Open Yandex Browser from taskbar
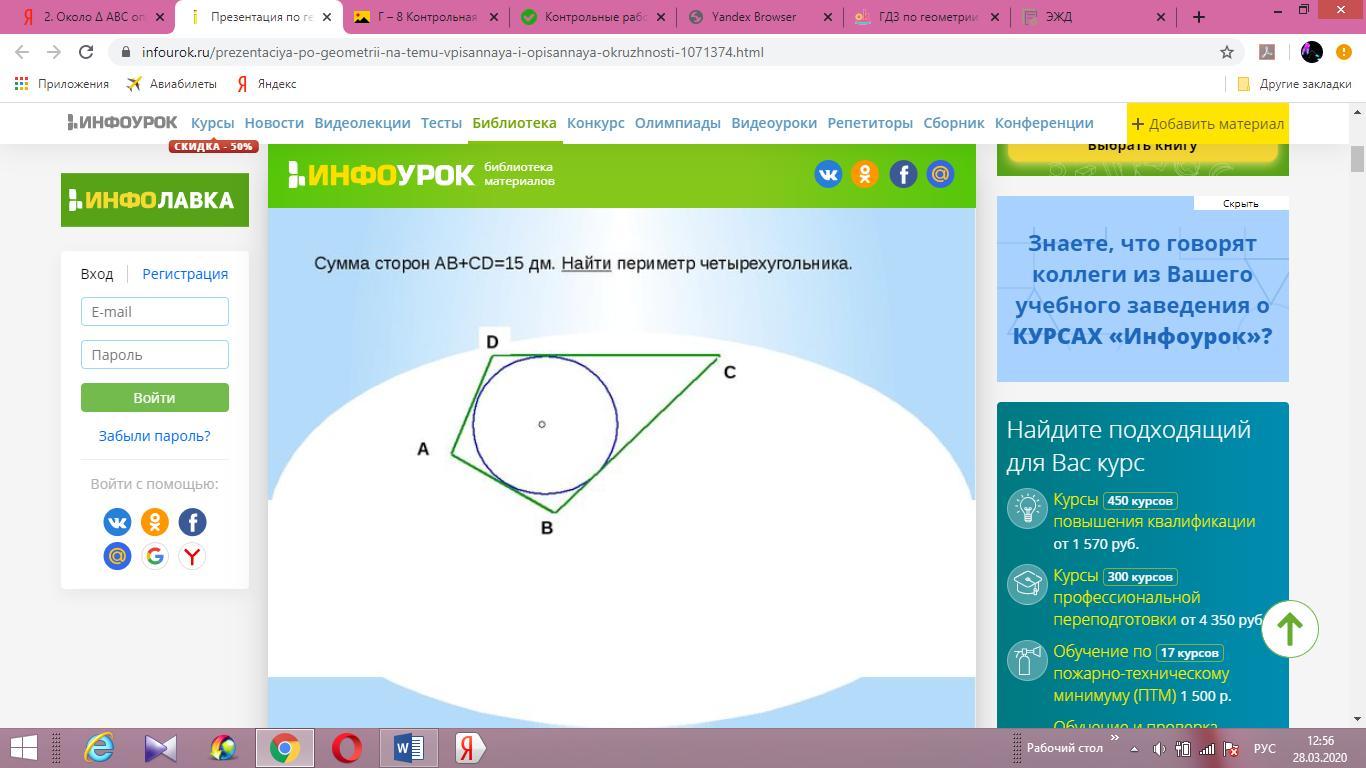Screen dimensions: 1366x768 coord(470,748)
